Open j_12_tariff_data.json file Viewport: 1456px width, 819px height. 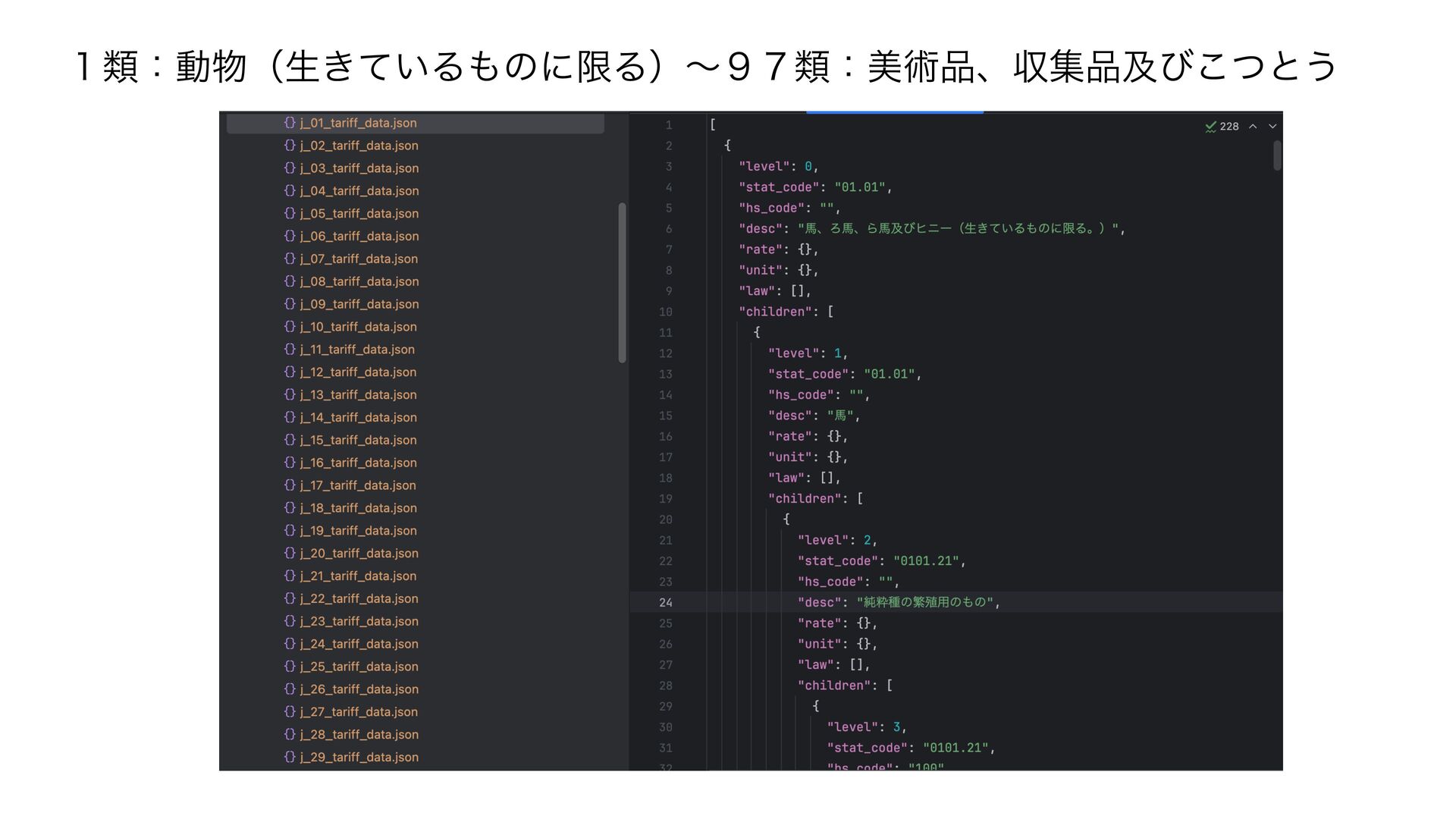(x=350, y=372)
